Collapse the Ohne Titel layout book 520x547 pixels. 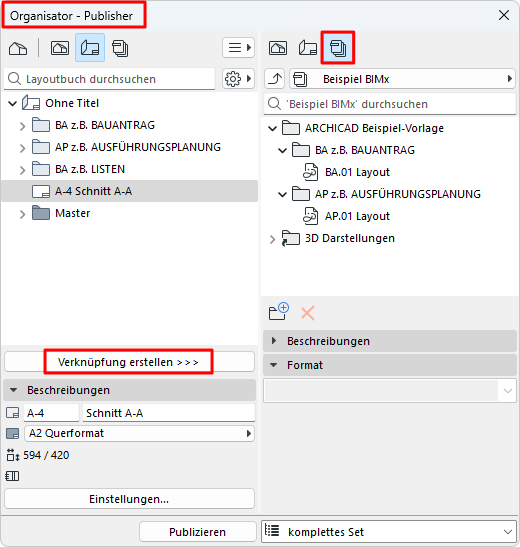click(13, 103)
